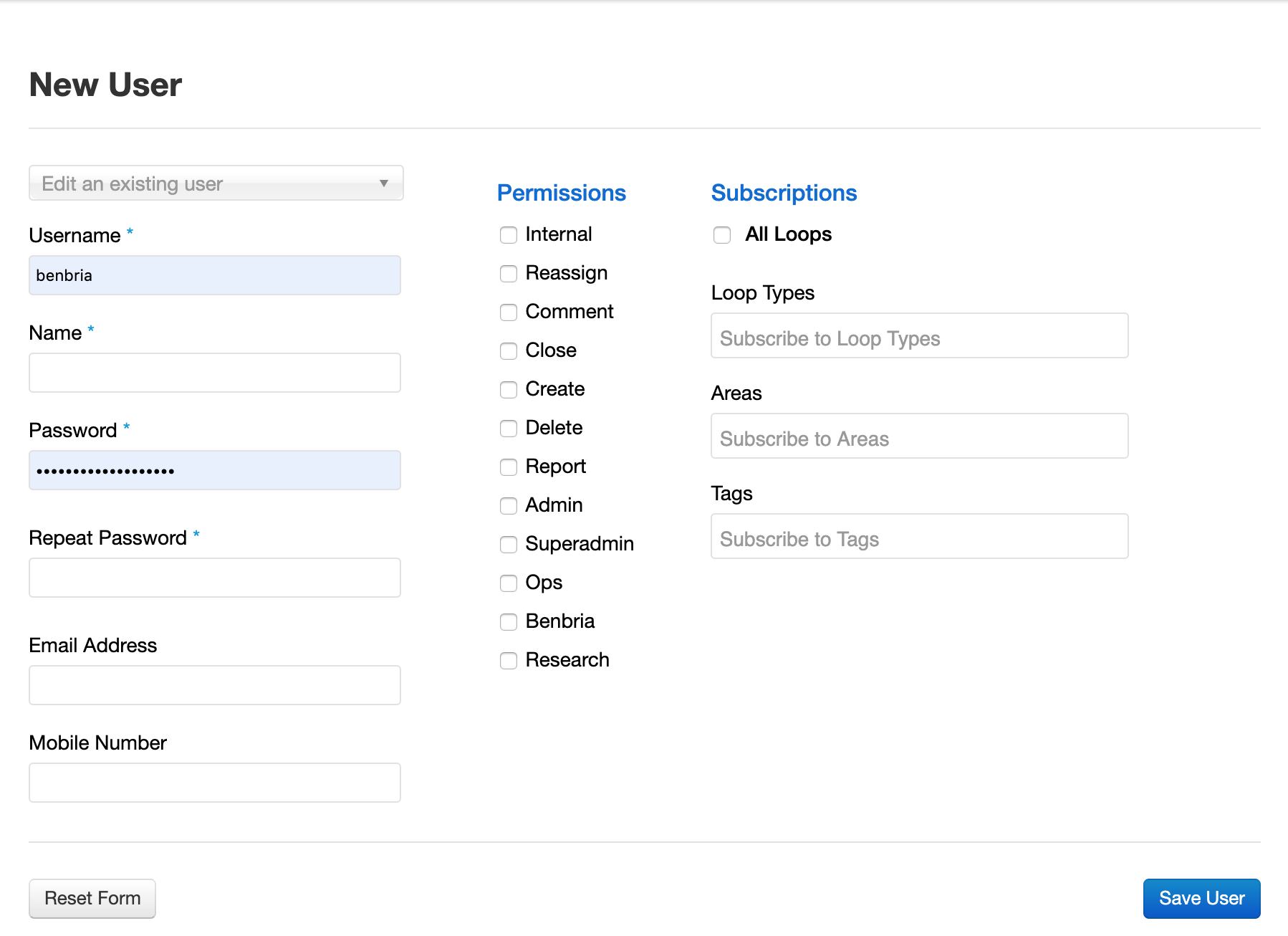
Task: Click the Email Address field
Action: [215, 685]
